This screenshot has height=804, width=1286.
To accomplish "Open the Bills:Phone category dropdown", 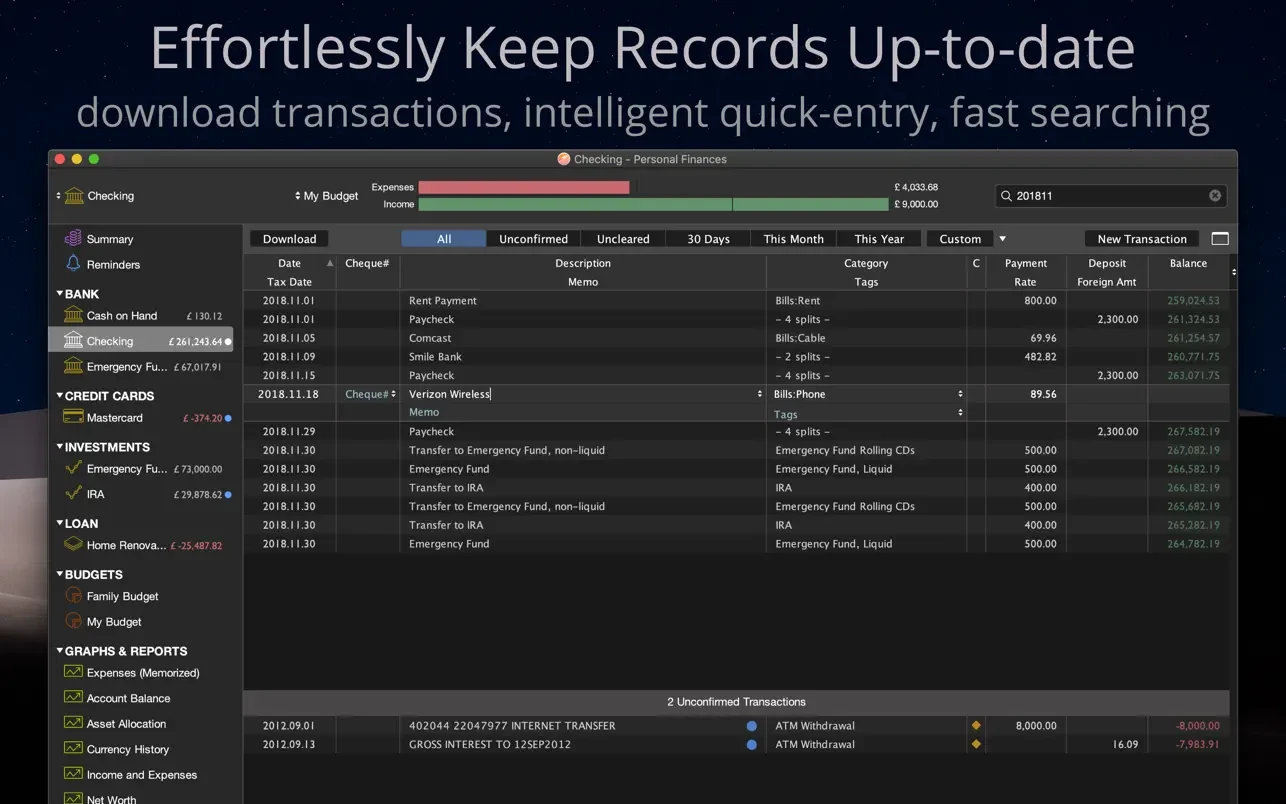I will pos(960,394).
